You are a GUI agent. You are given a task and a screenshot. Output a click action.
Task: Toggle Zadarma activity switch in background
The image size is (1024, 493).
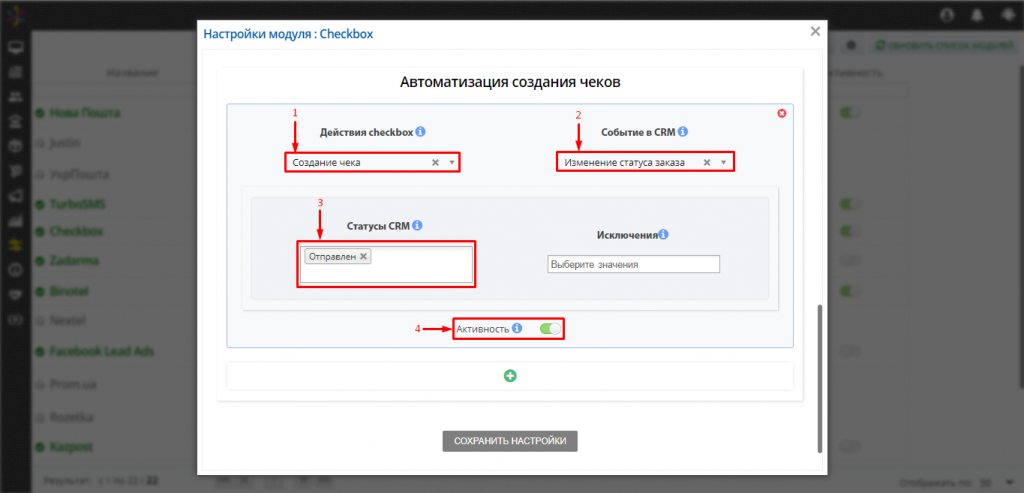[850, 261]
